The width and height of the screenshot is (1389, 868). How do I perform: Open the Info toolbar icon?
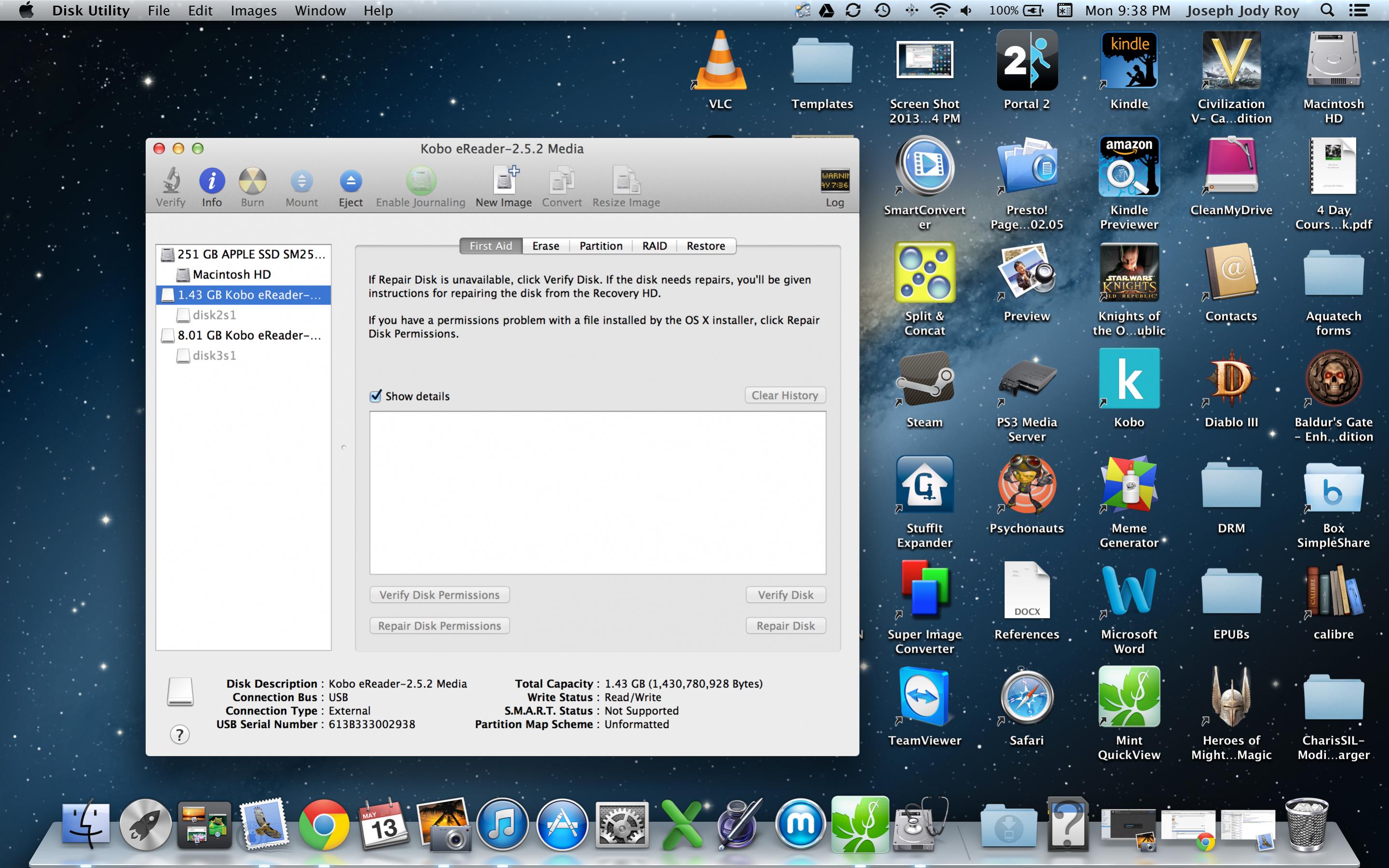[212, 181]
